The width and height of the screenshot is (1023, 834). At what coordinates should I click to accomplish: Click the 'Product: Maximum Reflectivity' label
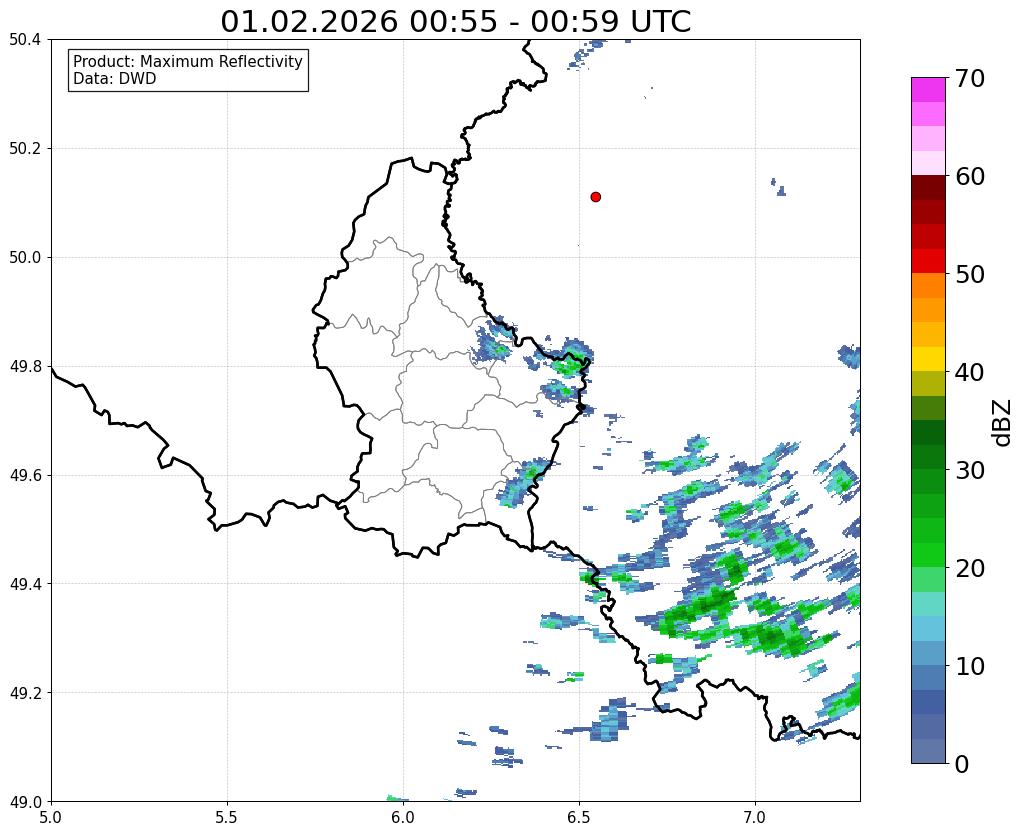188,61
